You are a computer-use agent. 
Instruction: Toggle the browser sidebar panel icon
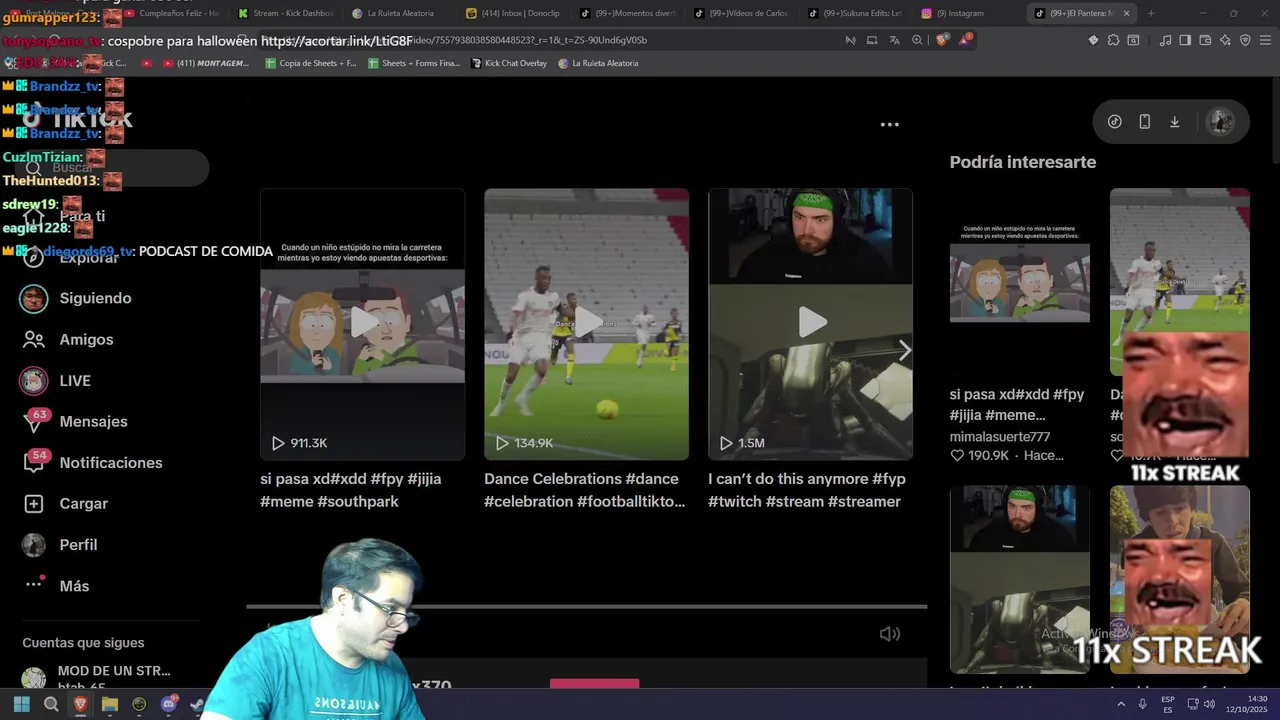1185,40
